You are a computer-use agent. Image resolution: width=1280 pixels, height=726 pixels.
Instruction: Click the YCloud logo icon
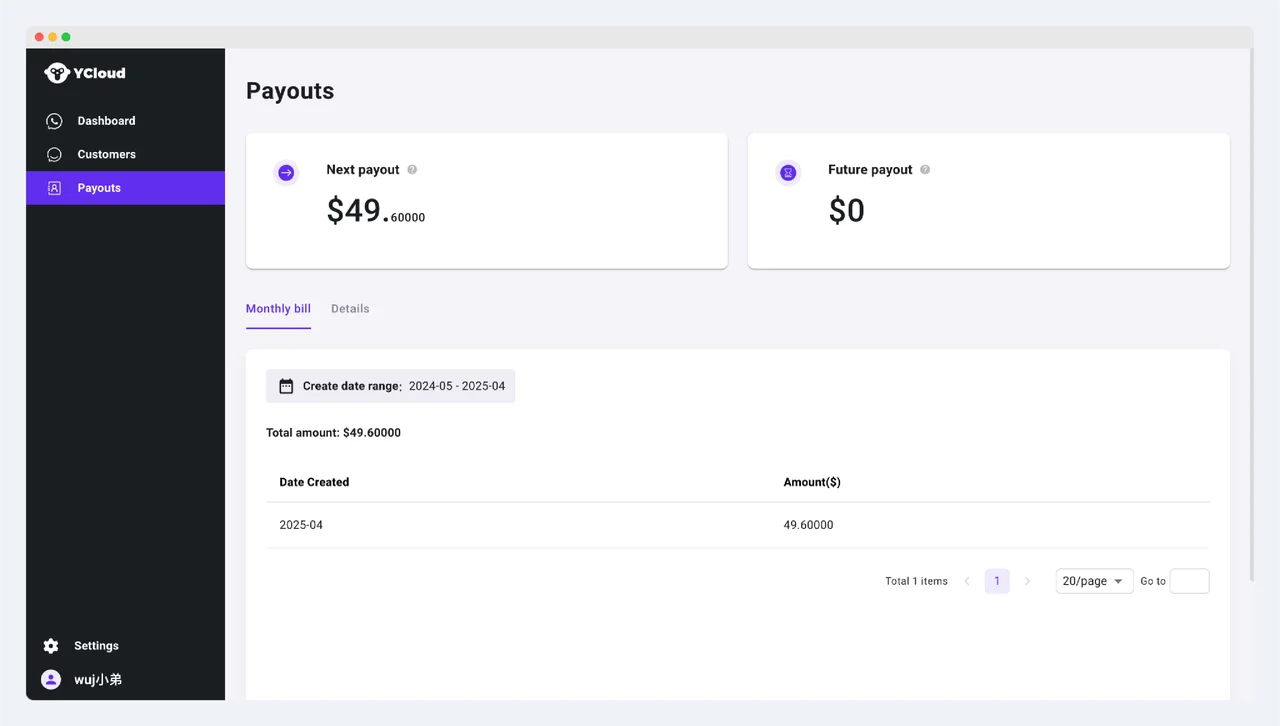point(56,73)
